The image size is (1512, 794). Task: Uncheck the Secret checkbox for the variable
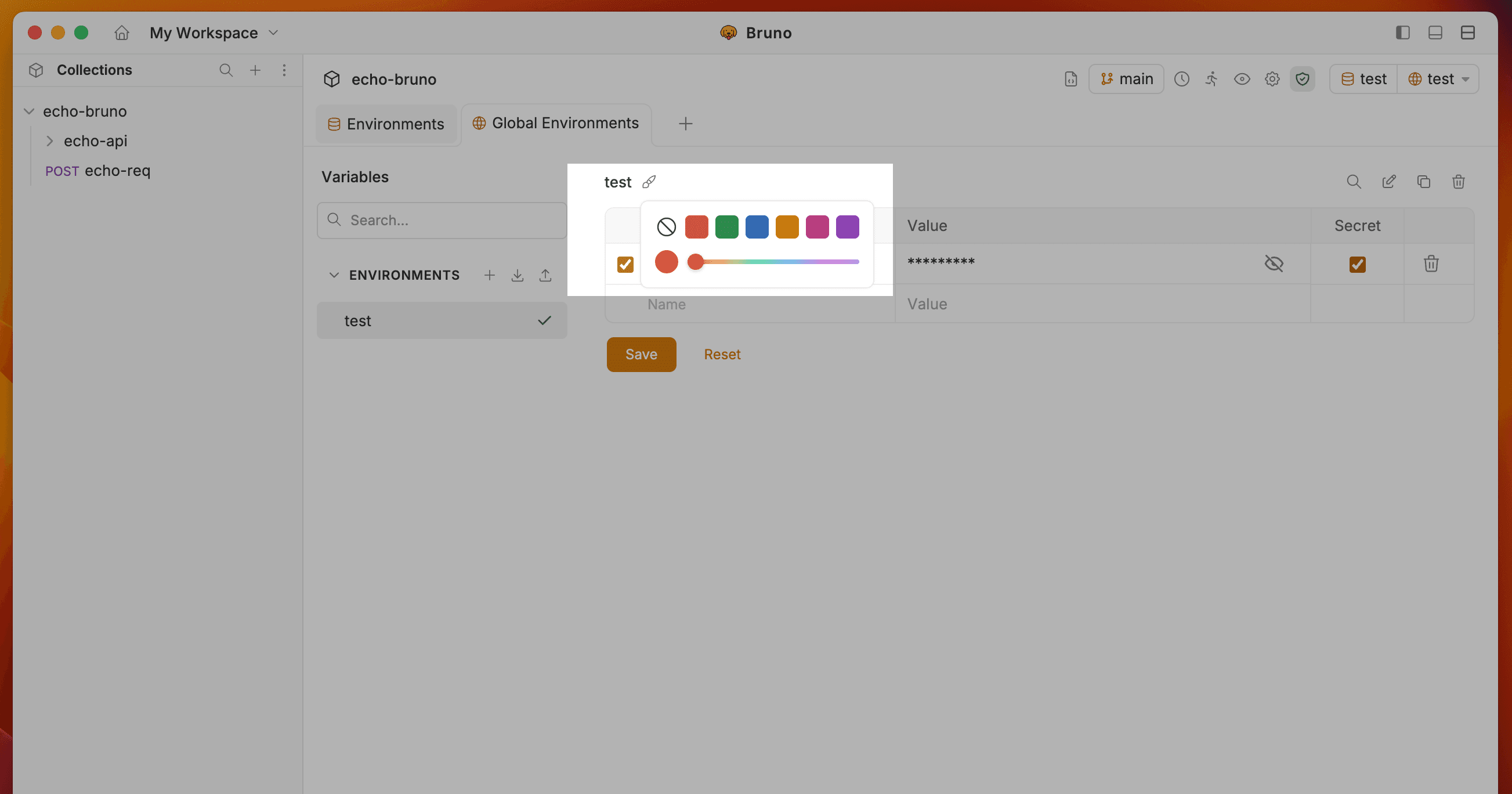tap(1357, 264)
